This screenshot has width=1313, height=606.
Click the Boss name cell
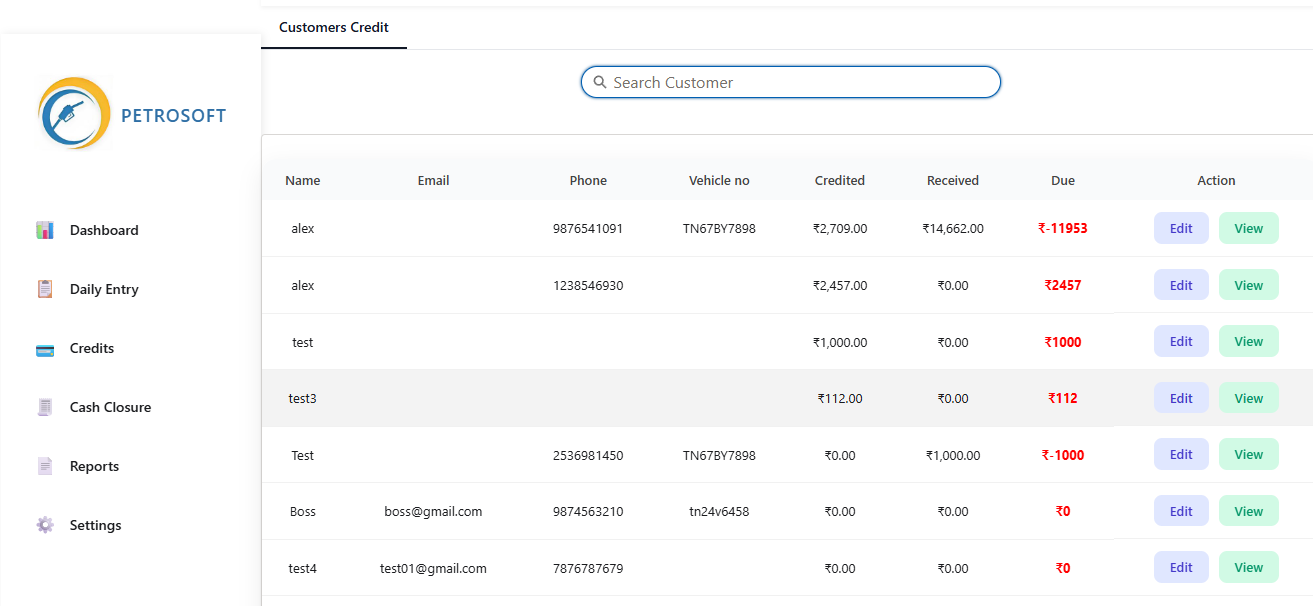303,511
